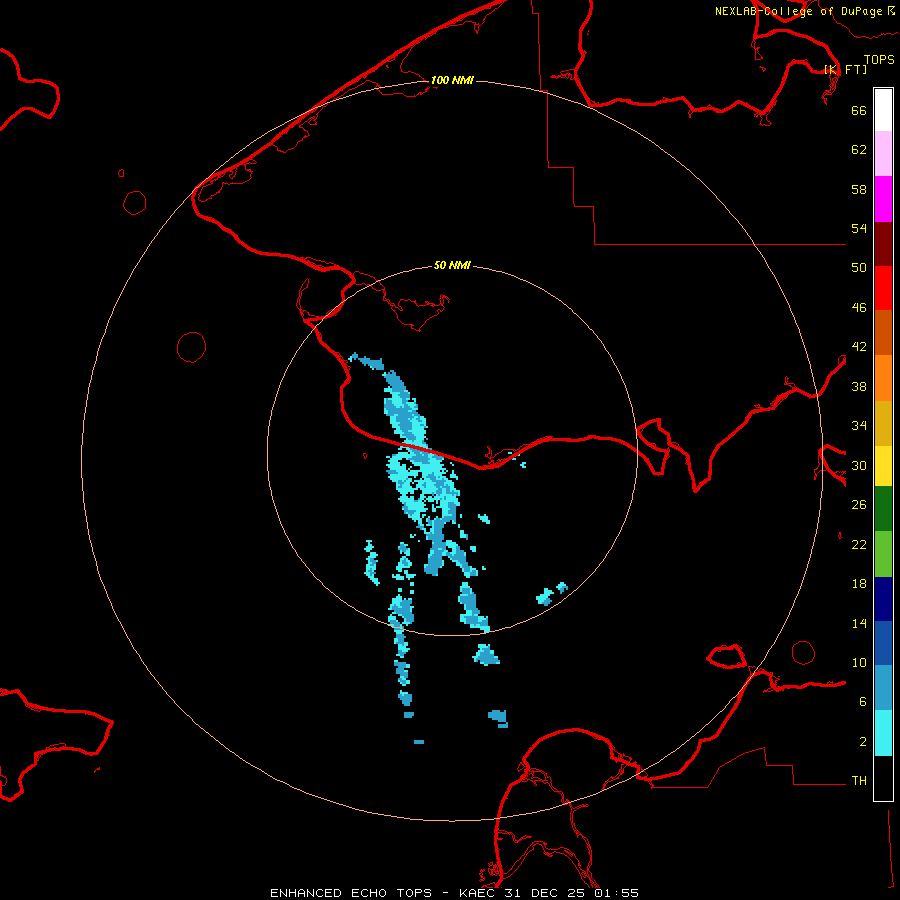This screenshot has width=900, height=900.
Task: Click the TH threshold legend label
Action: click(x=859, y=781)
